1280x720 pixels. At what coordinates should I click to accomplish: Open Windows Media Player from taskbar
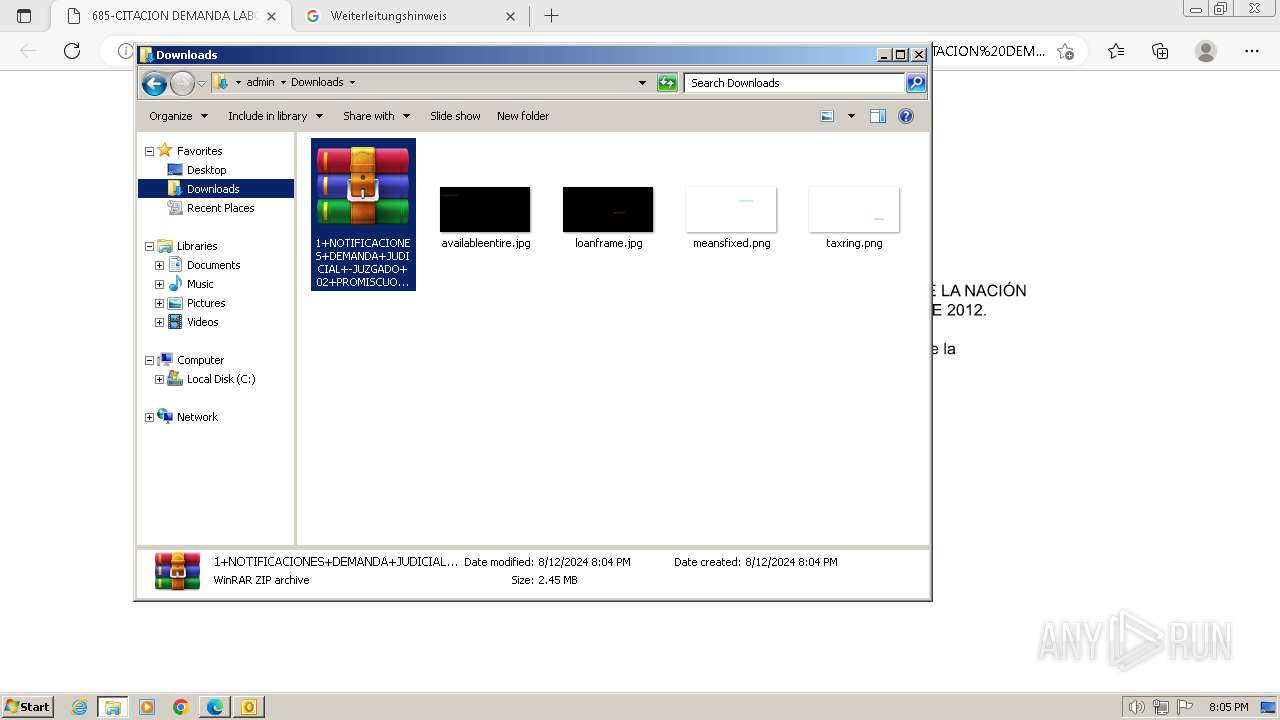[147, 707]
